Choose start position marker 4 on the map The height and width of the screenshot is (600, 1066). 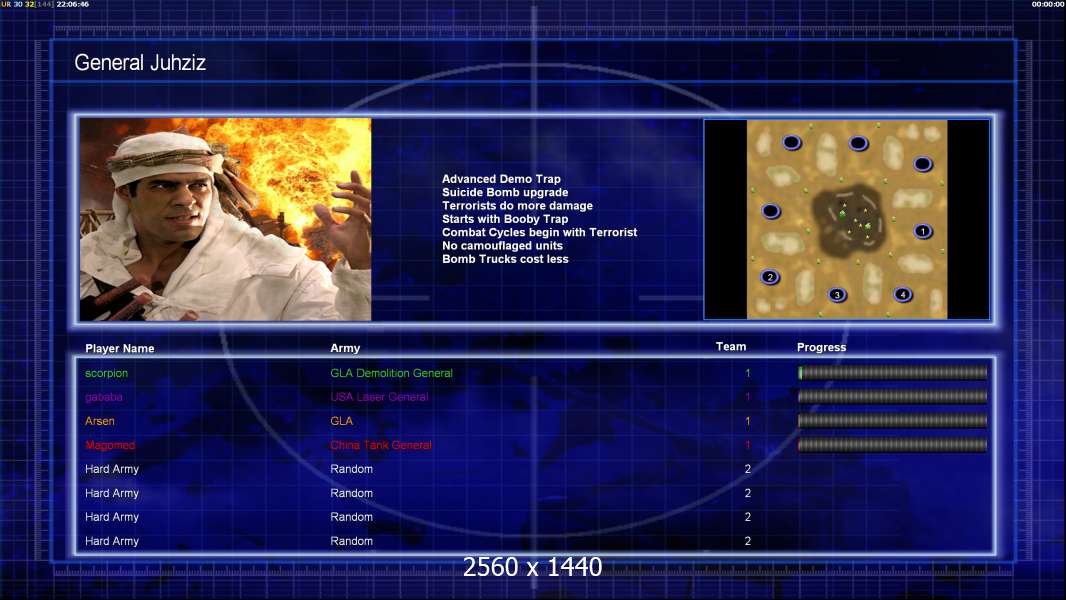(902, 294)
